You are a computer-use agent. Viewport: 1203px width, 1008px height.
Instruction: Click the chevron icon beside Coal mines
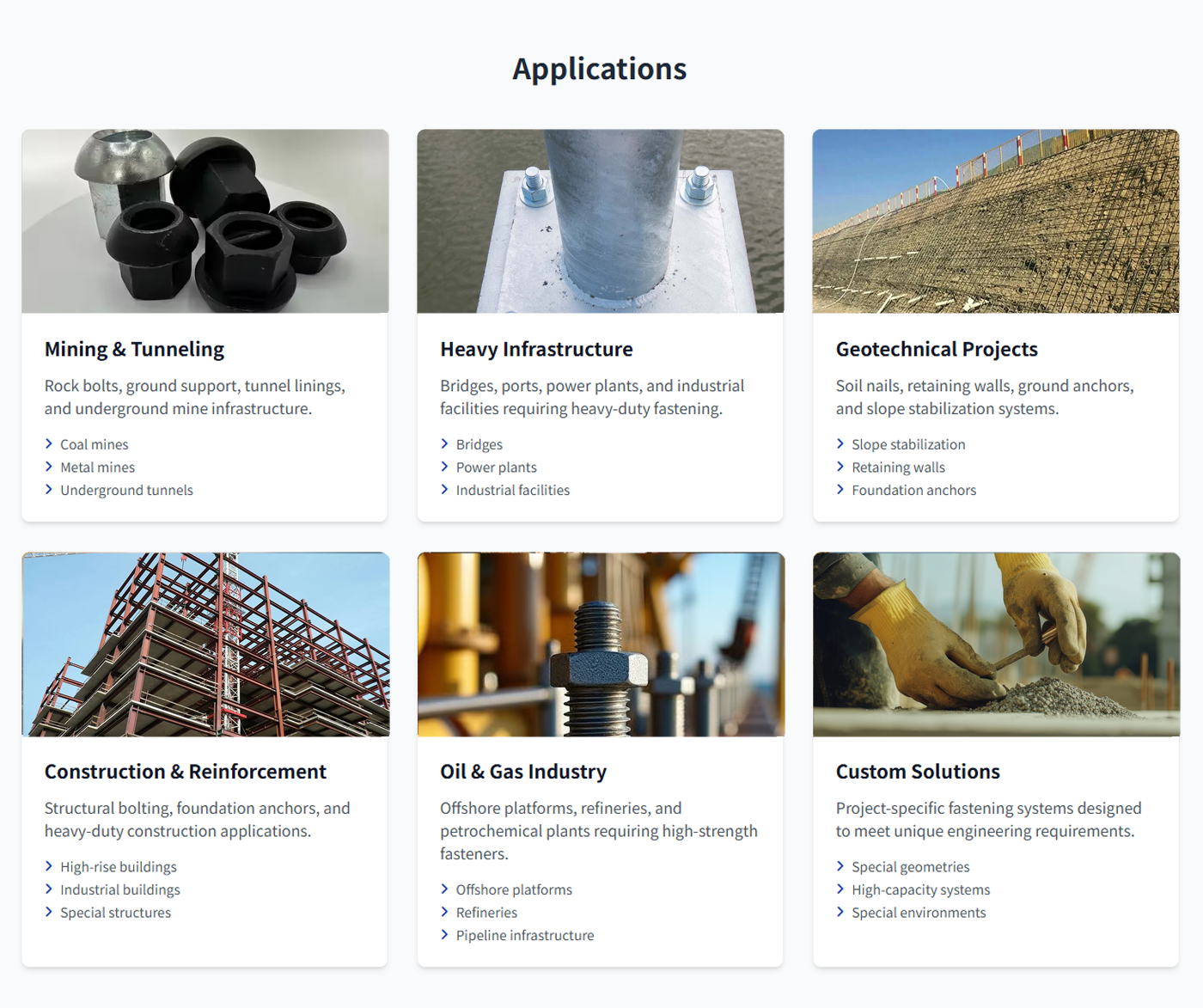(x=49, y=444)
